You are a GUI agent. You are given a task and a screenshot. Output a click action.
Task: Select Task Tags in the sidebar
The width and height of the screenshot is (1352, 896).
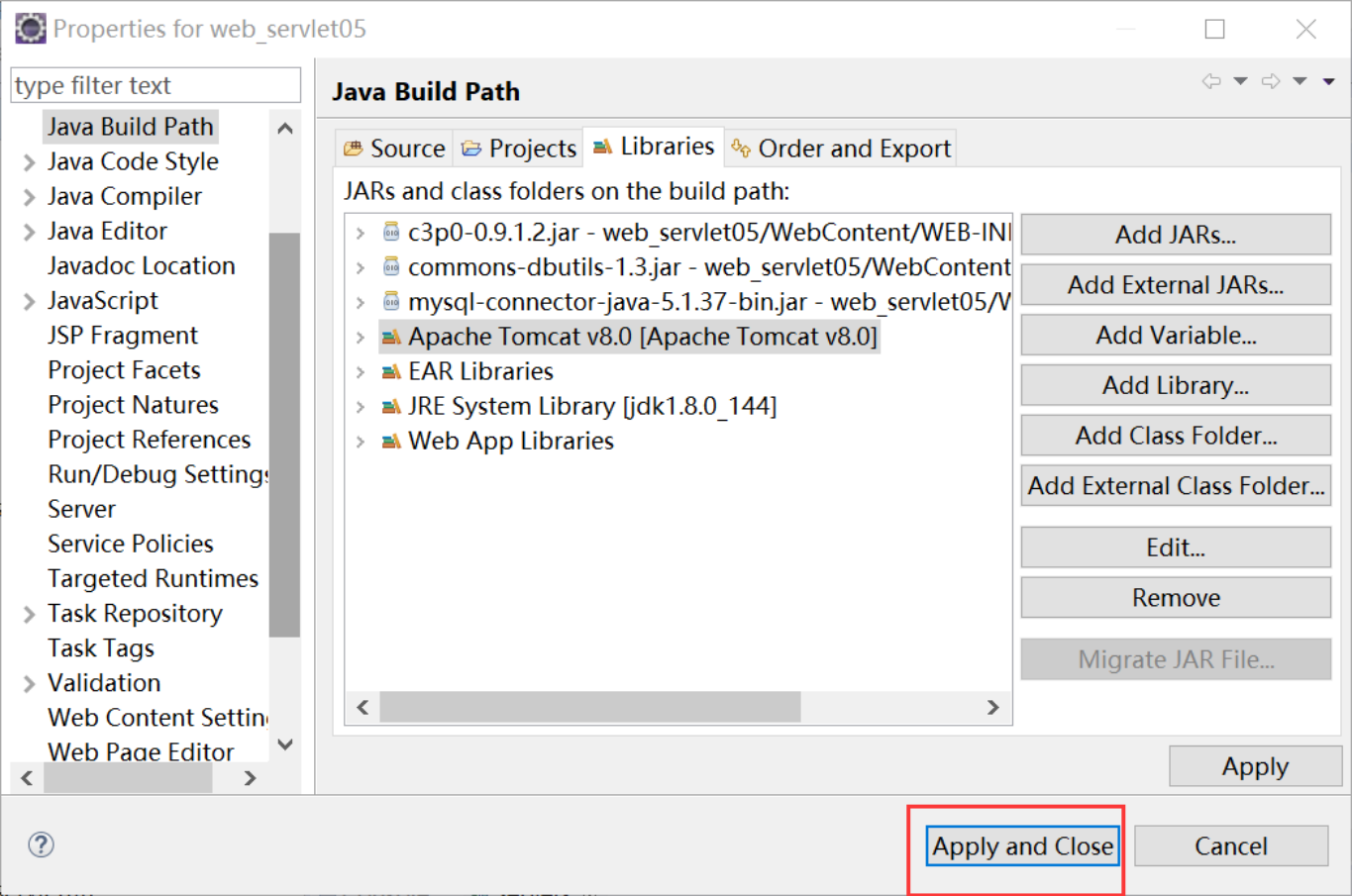click(100, 648)
